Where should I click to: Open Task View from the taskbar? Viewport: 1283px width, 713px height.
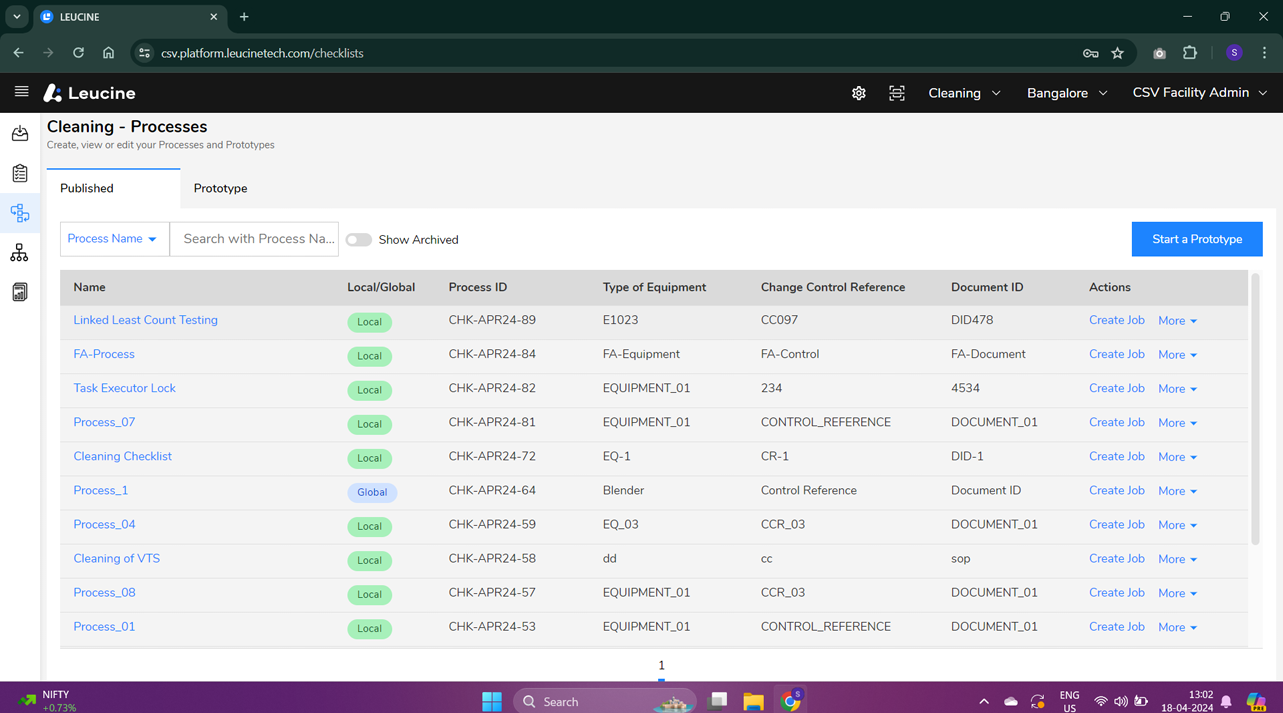click(x=718, y=701)
